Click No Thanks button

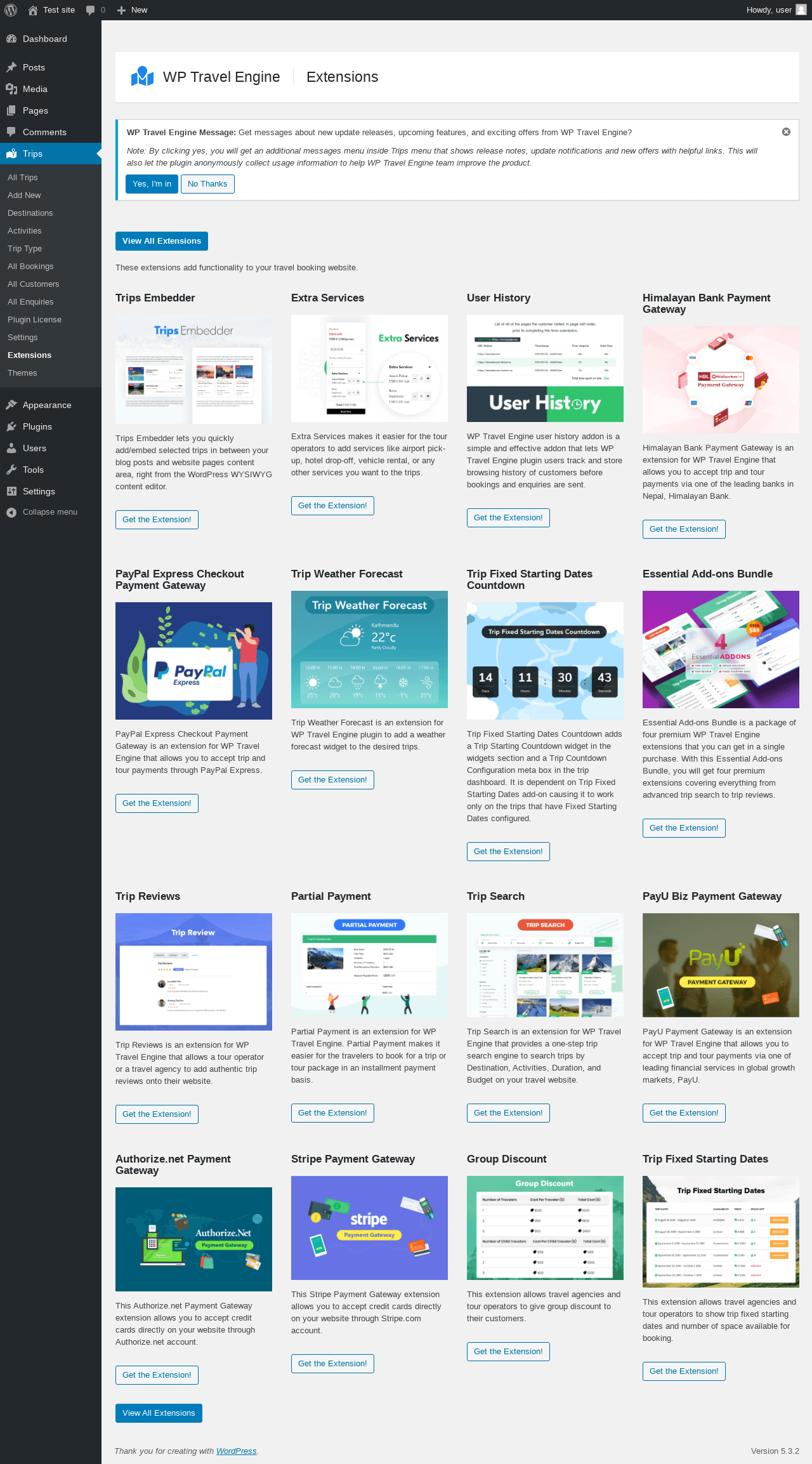207,184
